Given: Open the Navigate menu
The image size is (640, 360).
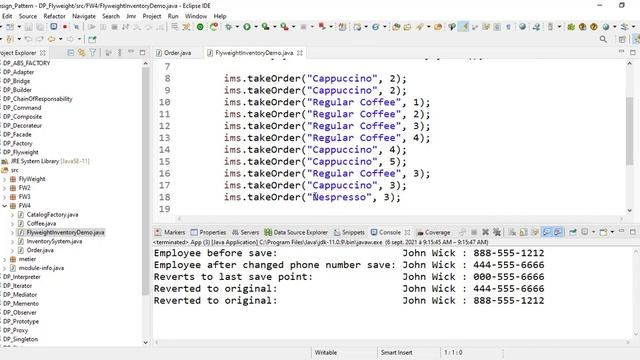Looking at the screenshot, I should tap(84, 16).
